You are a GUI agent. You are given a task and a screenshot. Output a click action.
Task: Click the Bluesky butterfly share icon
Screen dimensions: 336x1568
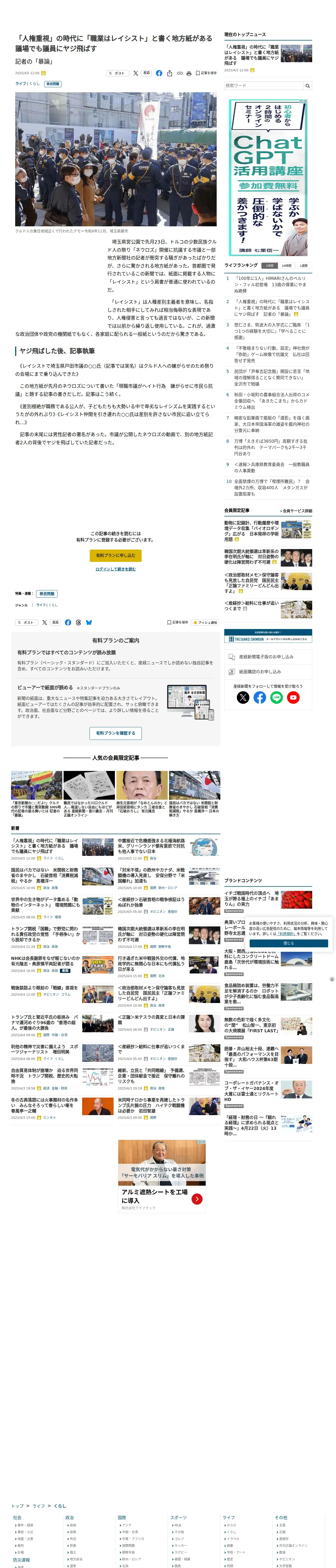pyautogui.click(x=89, y=623)
